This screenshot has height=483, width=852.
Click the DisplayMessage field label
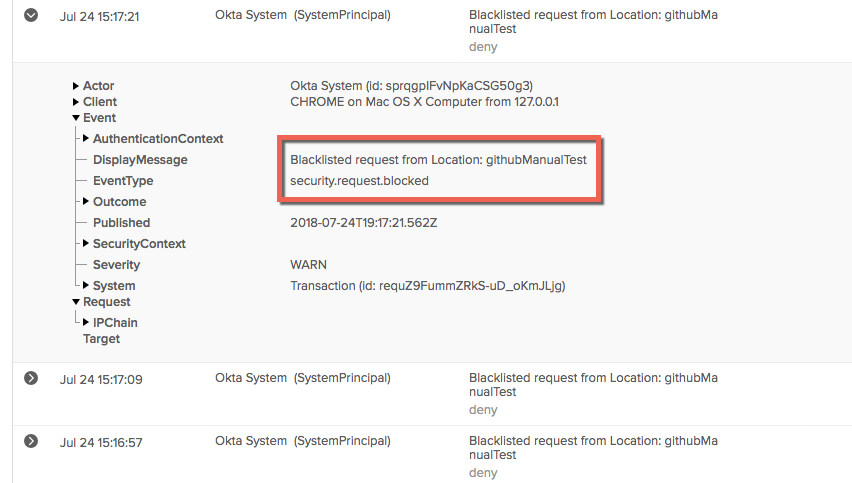click(140, 160)
